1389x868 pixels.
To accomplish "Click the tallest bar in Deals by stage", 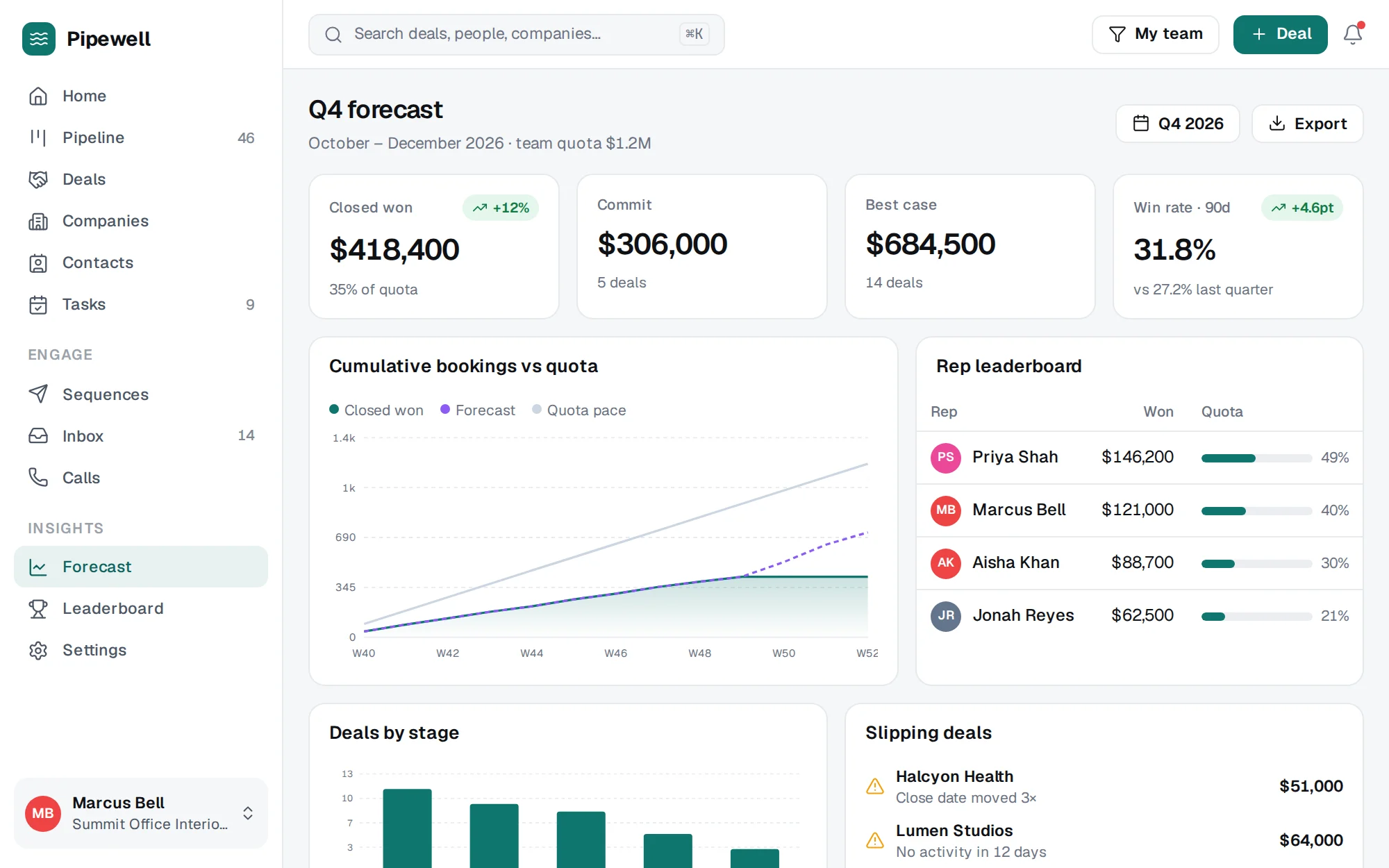I will tap(407, 828).
